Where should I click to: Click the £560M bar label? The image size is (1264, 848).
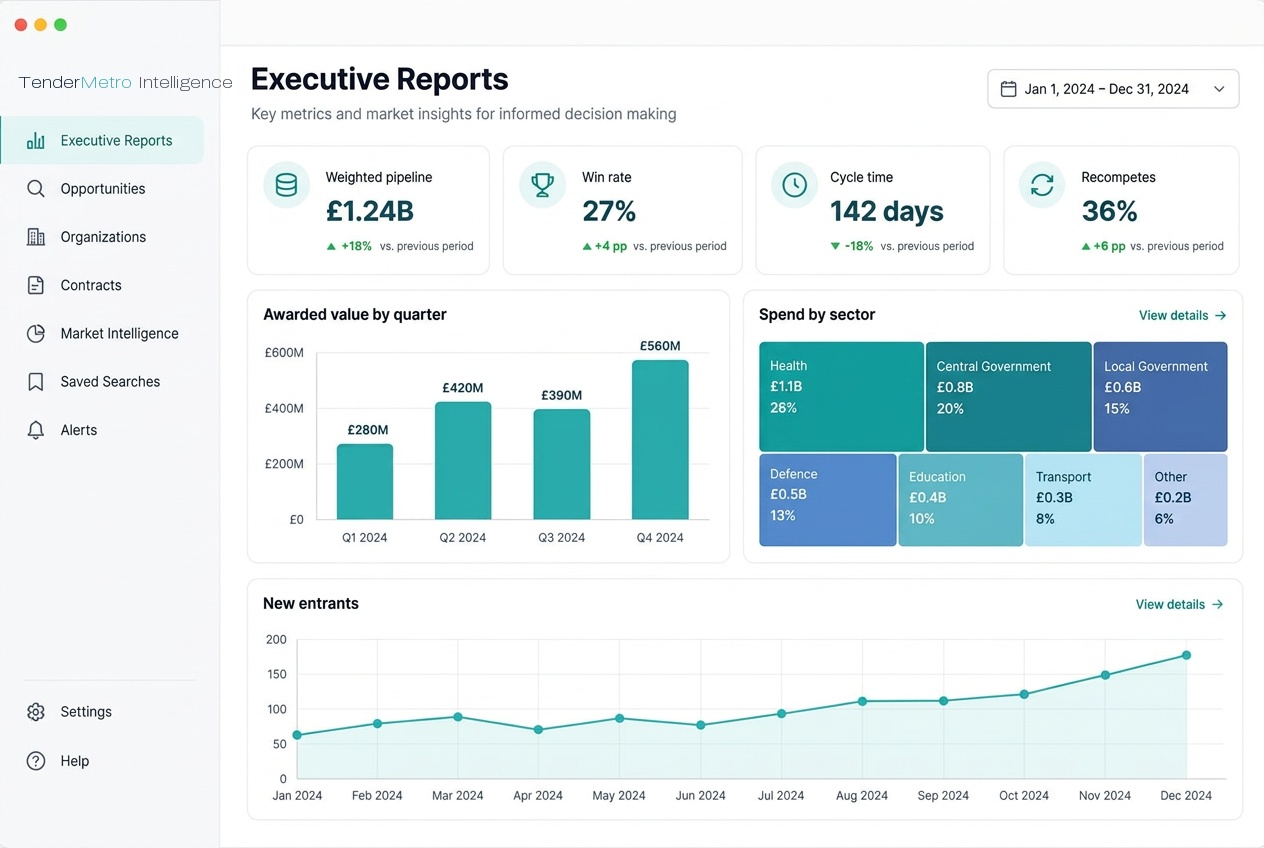pos(660,346)
